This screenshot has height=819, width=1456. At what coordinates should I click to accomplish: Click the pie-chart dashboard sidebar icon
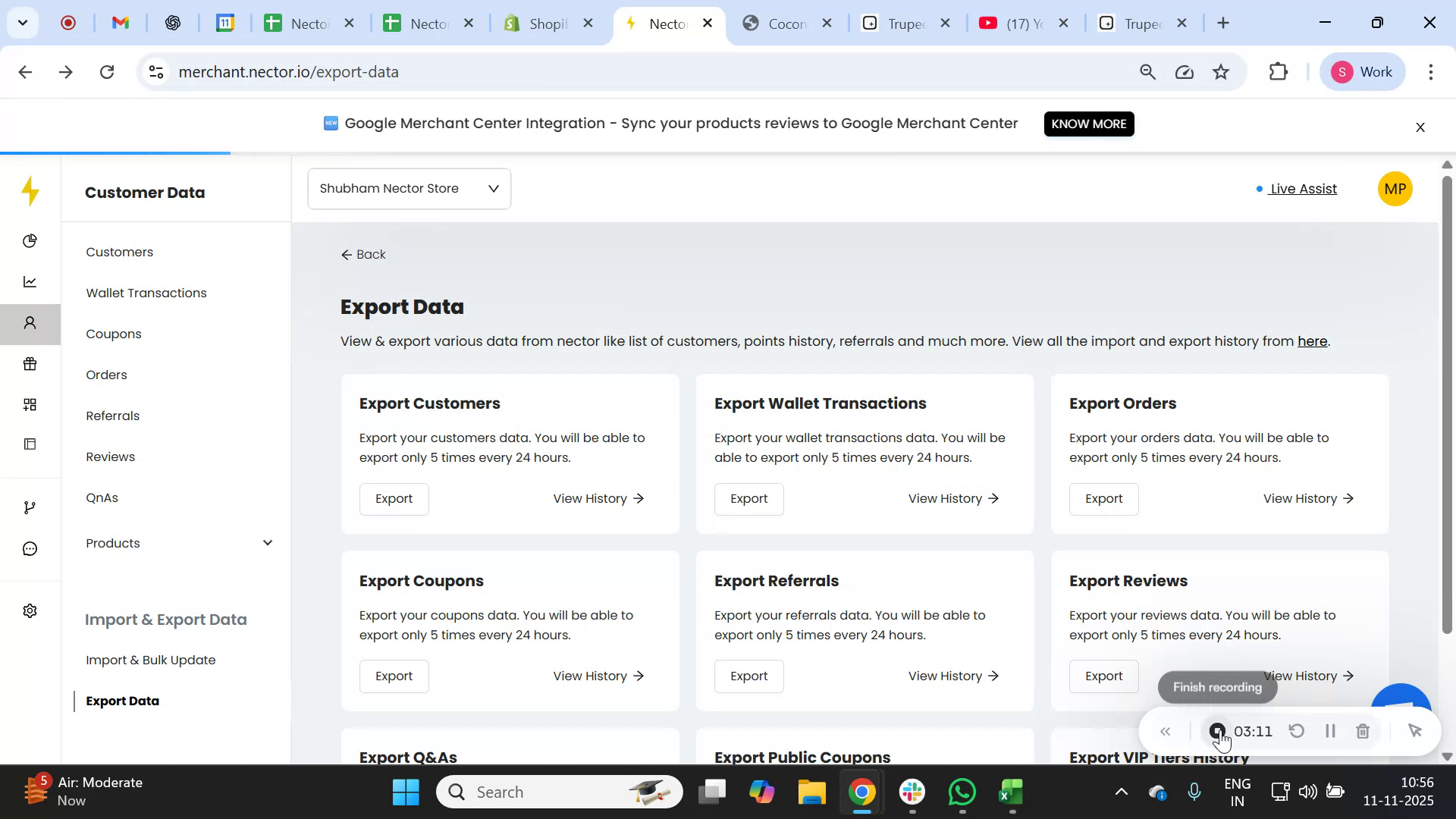(x=30, y=241)
